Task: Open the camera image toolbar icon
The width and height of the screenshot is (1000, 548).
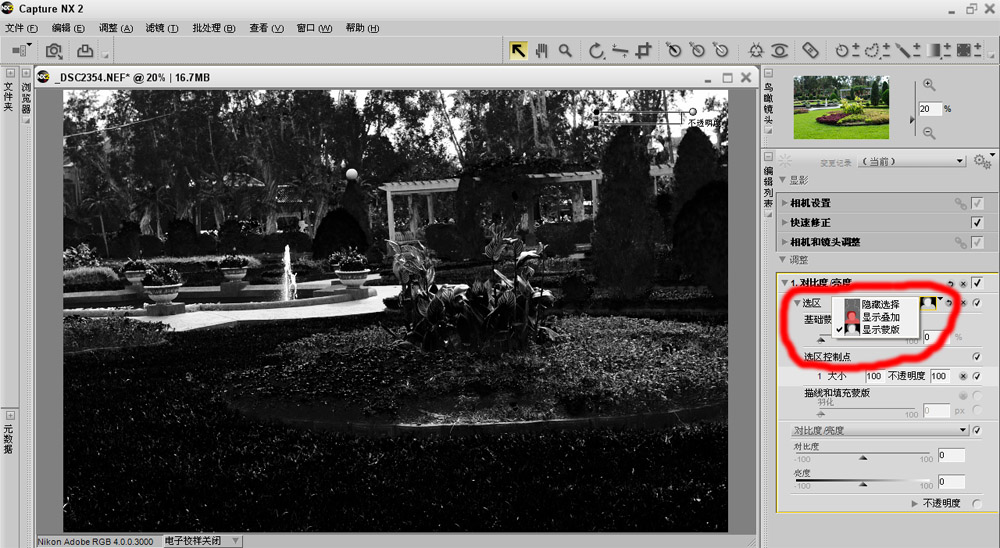Action: [x=54, y=50]
